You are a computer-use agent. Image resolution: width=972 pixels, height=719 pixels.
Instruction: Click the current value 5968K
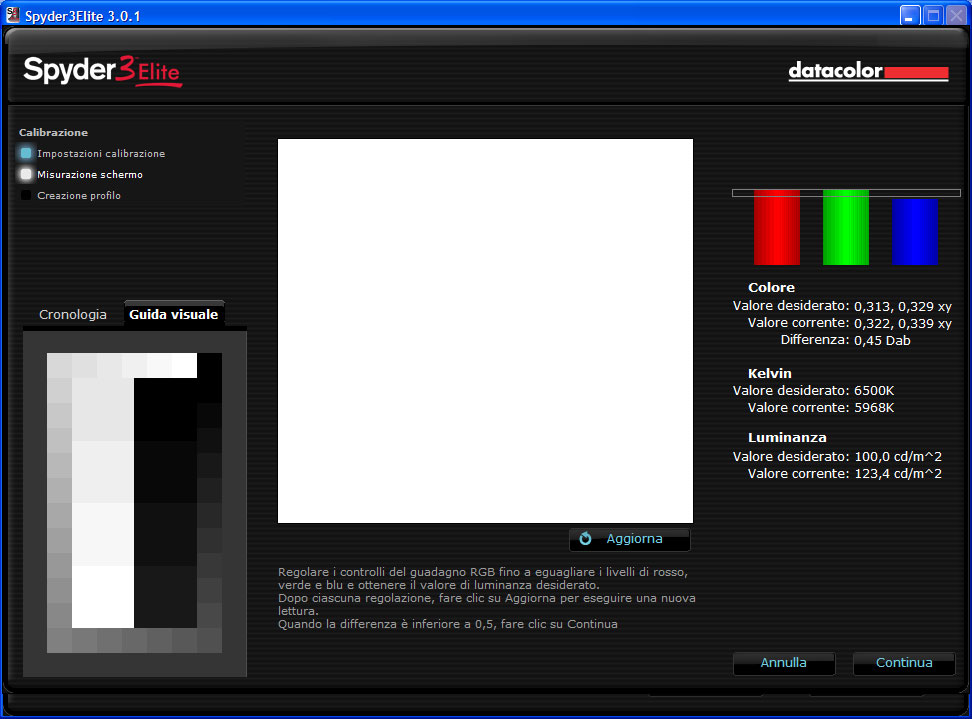(874, 408)
